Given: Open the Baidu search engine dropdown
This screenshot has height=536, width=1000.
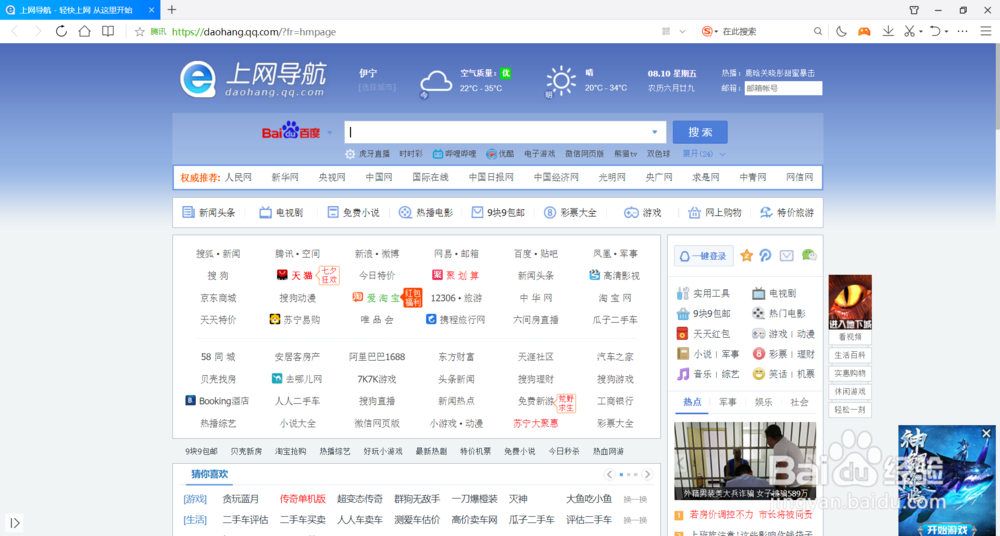Looking at the screenshot, I should coord(330,133).
